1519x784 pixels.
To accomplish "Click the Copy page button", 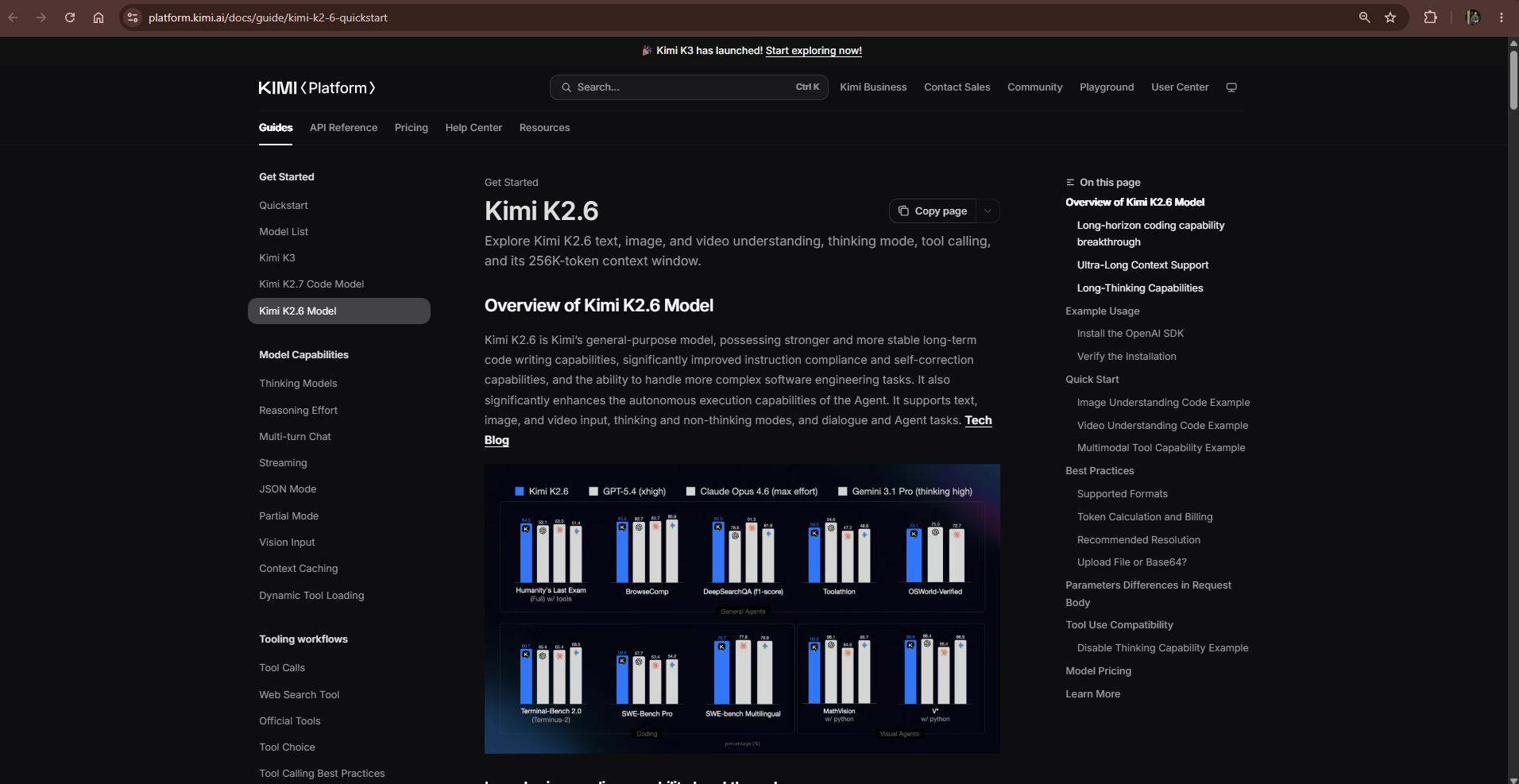I will pyautogui.click(x=933, y=210).
